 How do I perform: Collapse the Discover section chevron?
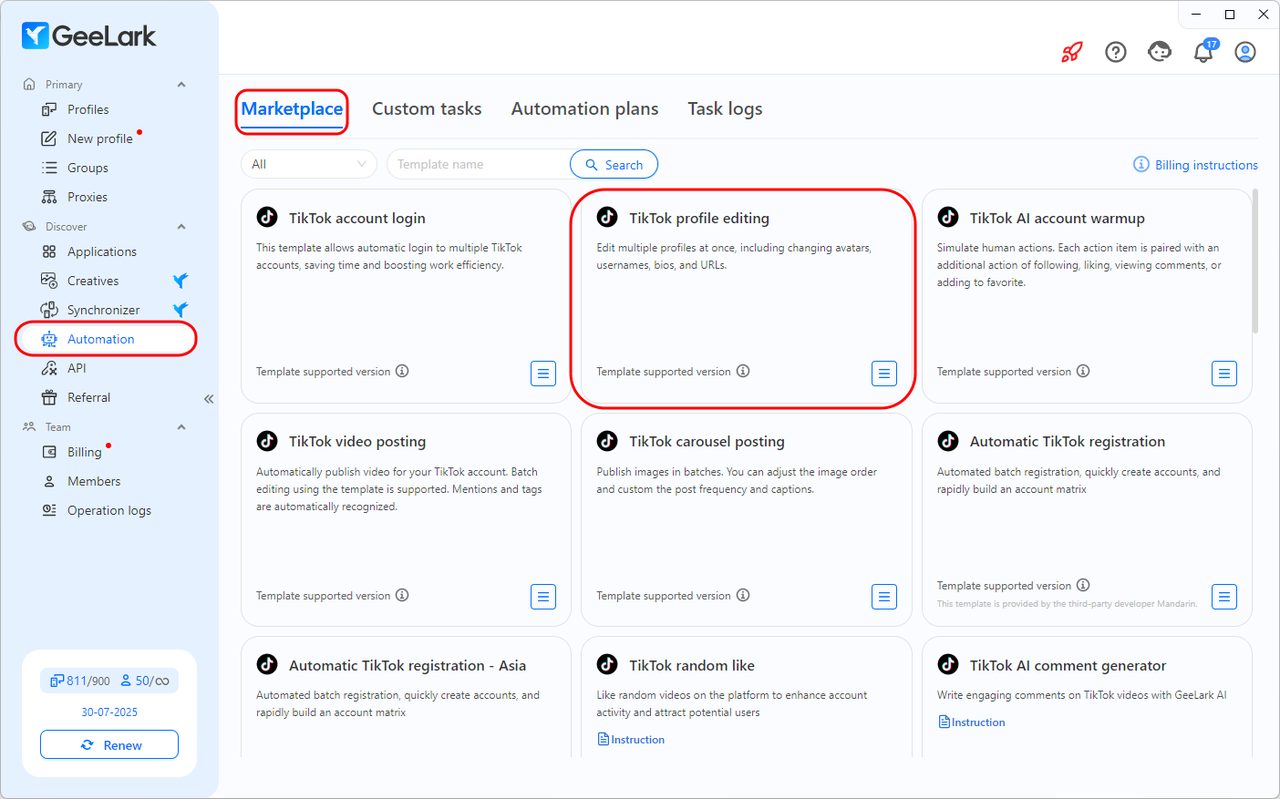click(181, 227)
